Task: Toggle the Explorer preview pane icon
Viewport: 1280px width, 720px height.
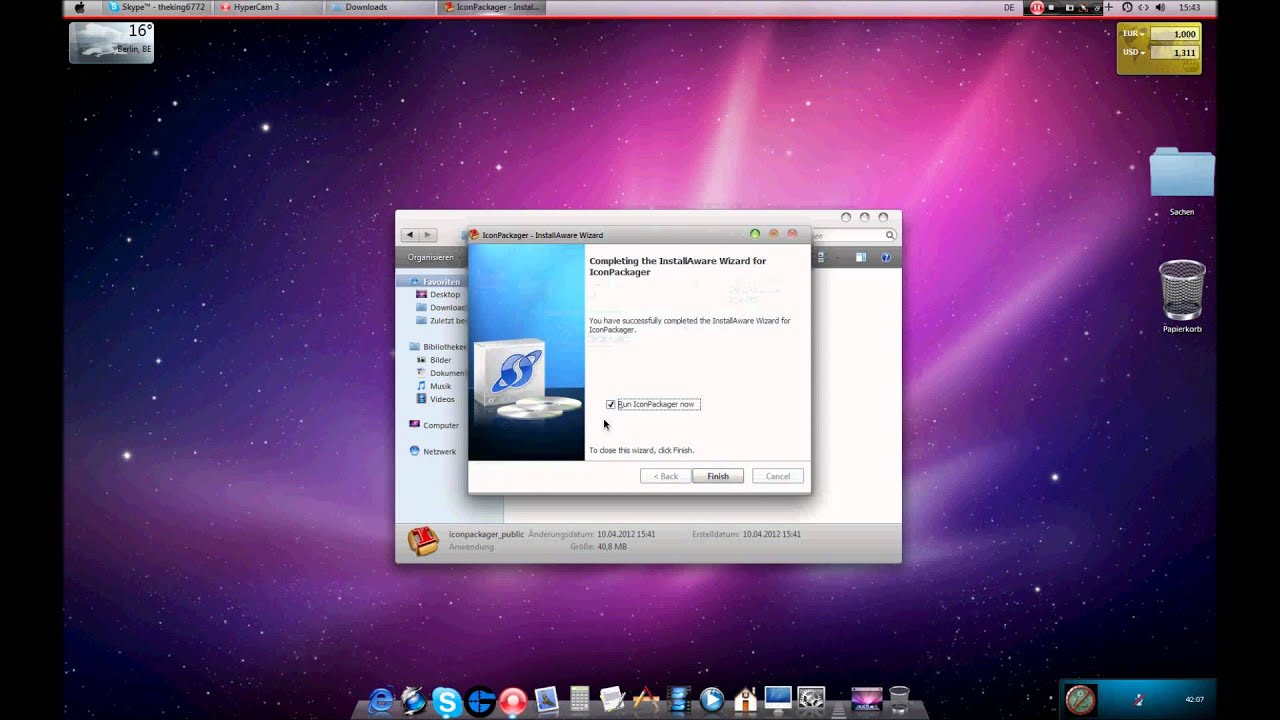Action: pyautogui.click(x=860, y=258)
